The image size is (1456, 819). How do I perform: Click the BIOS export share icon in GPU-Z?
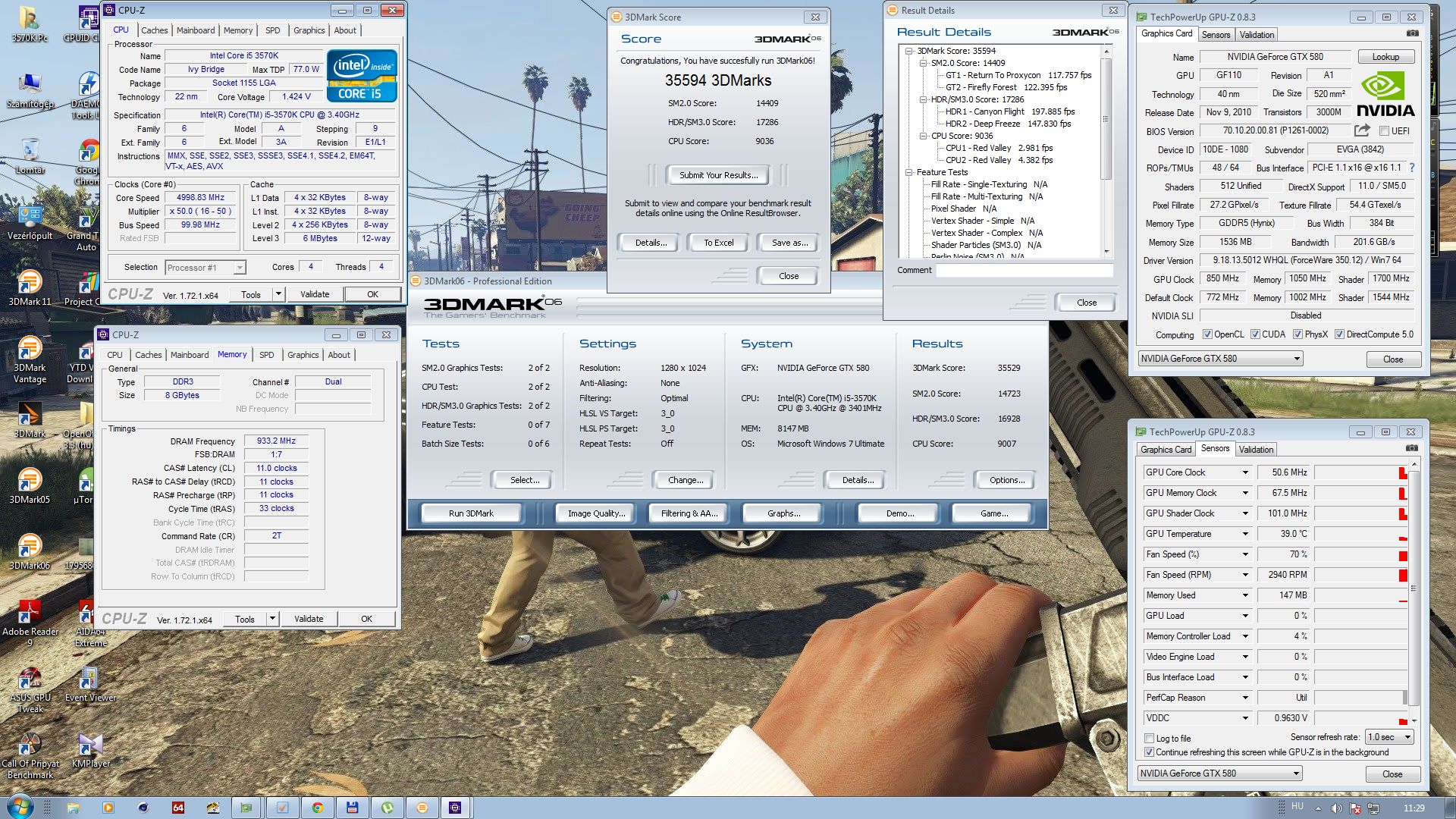coord(1362,130)
